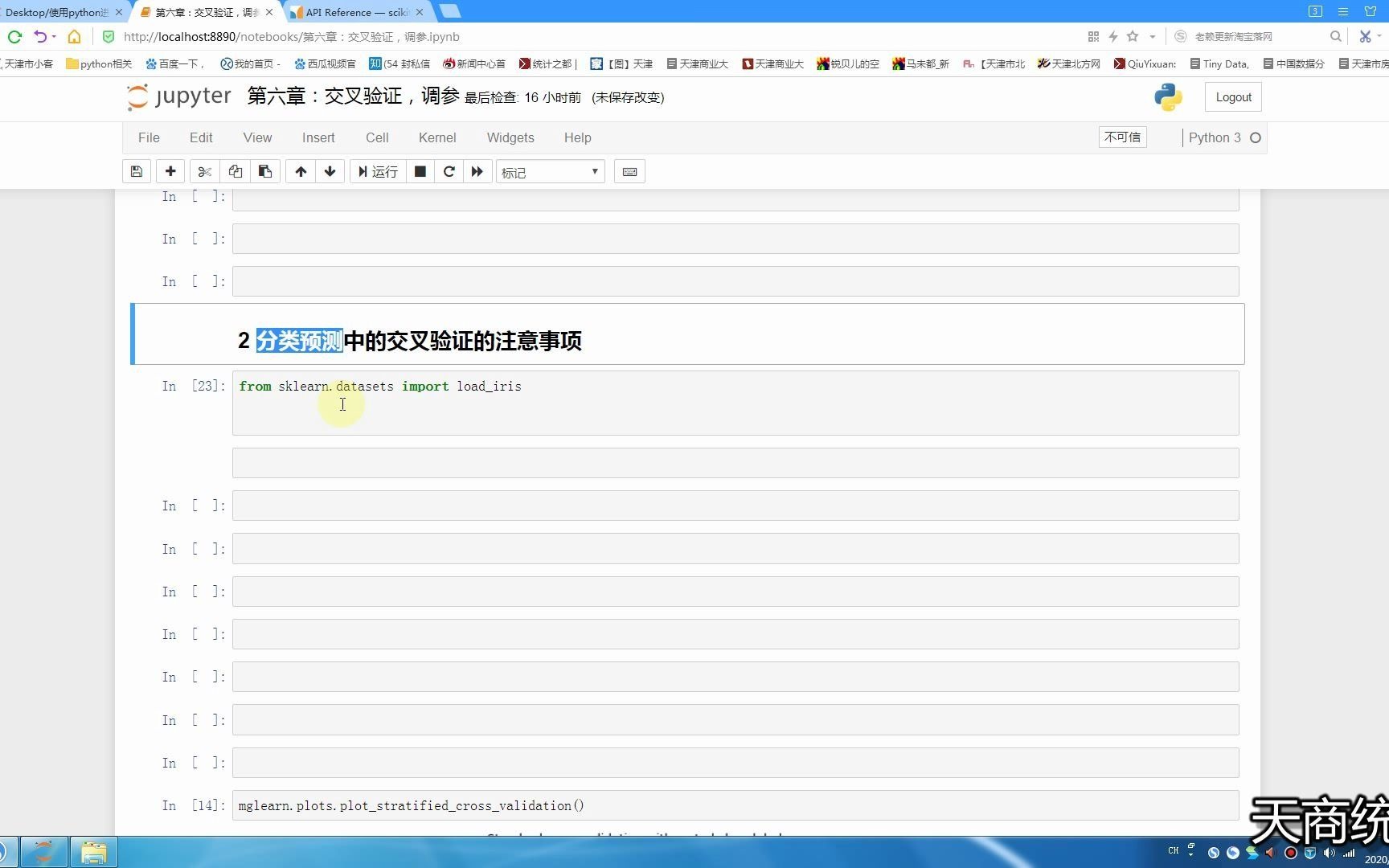Click the browser search magnifier icon

[1335, 36]
